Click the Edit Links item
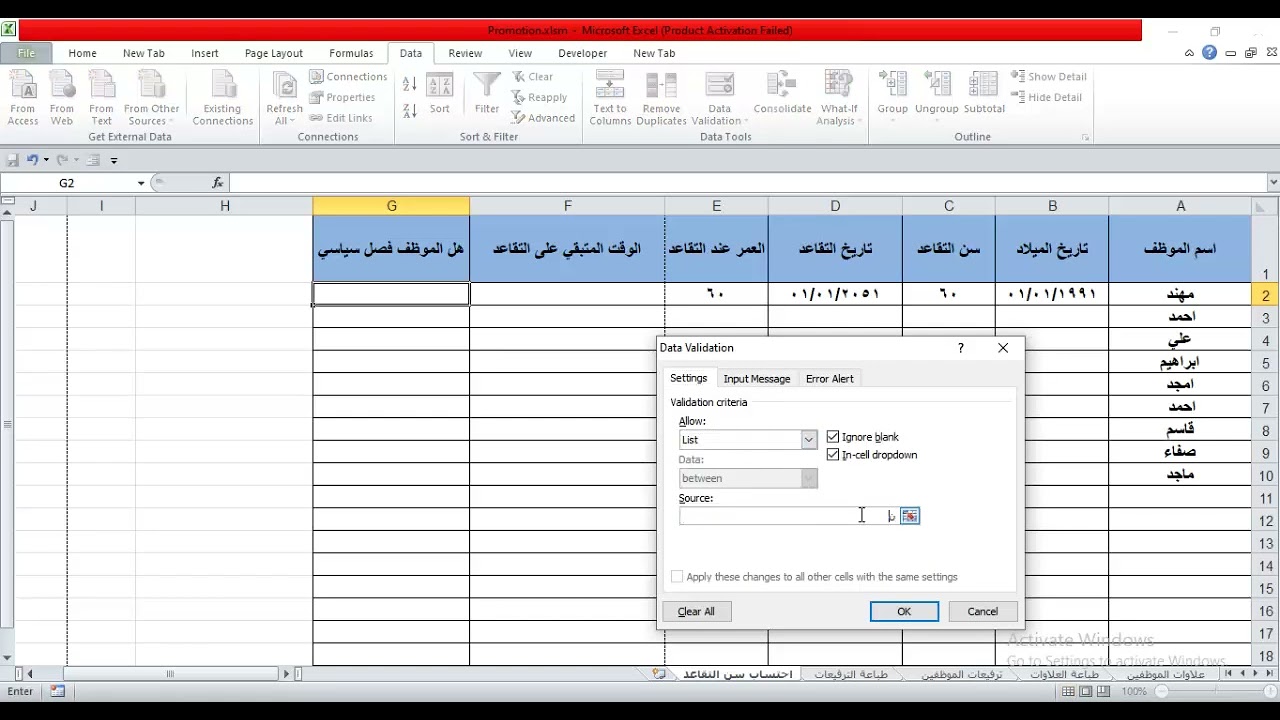 click(340, 118)
